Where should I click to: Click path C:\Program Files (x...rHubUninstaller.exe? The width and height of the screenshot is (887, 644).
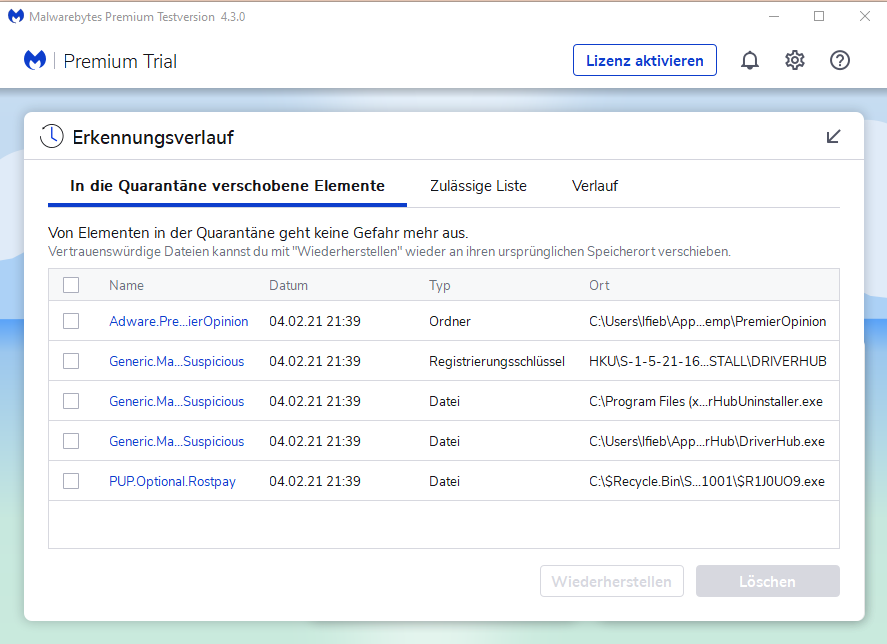(x=705, y=402)
